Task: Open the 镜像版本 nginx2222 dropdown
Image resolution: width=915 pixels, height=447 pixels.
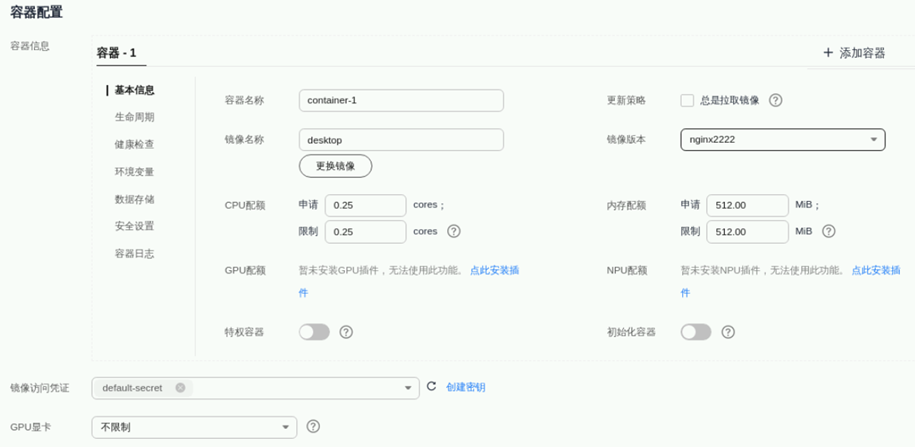Action: pos(782,140)
